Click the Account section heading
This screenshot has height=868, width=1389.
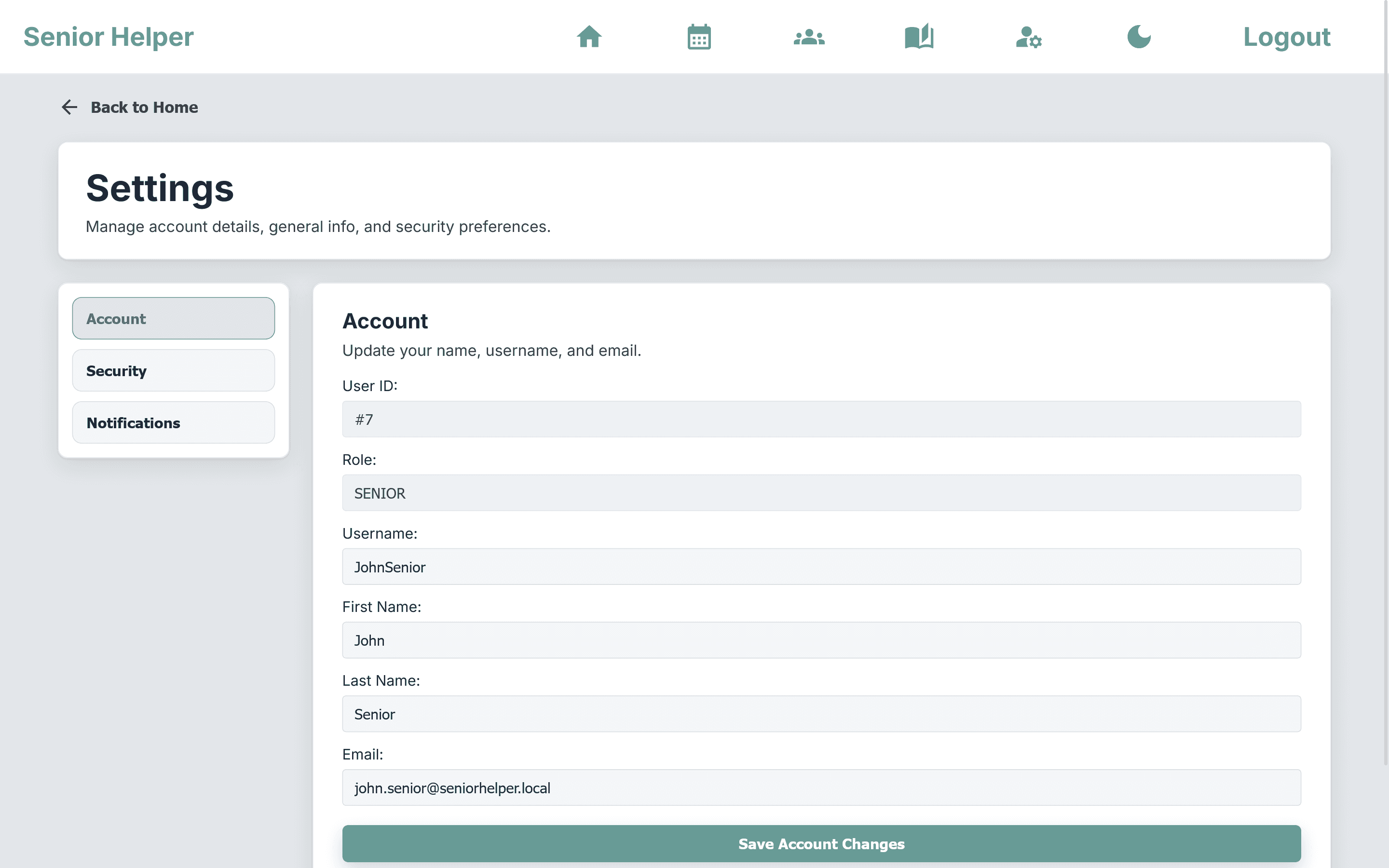385,321
